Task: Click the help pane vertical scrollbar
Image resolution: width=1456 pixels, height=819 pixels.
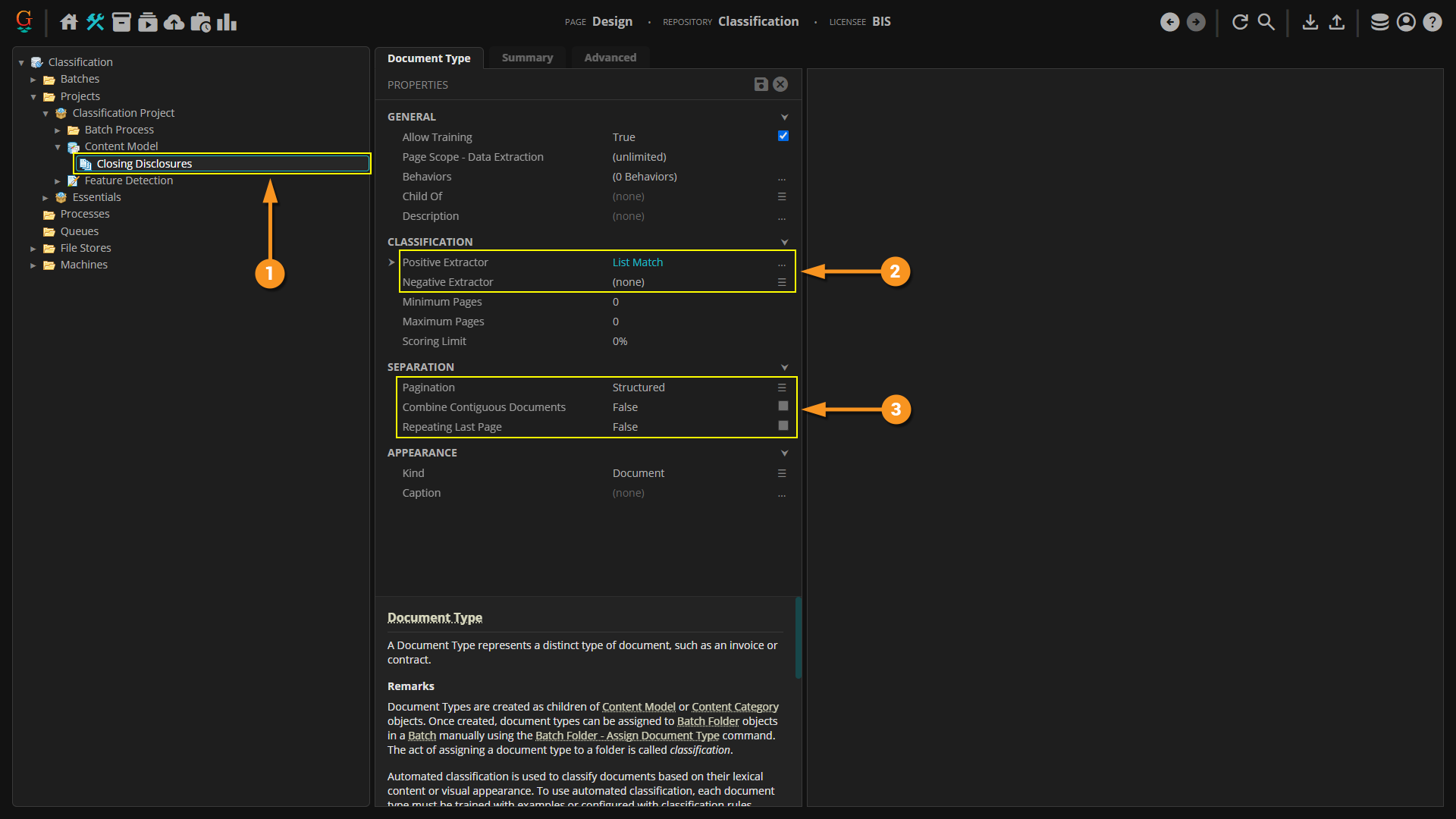Action: click(x=798, y=637)
